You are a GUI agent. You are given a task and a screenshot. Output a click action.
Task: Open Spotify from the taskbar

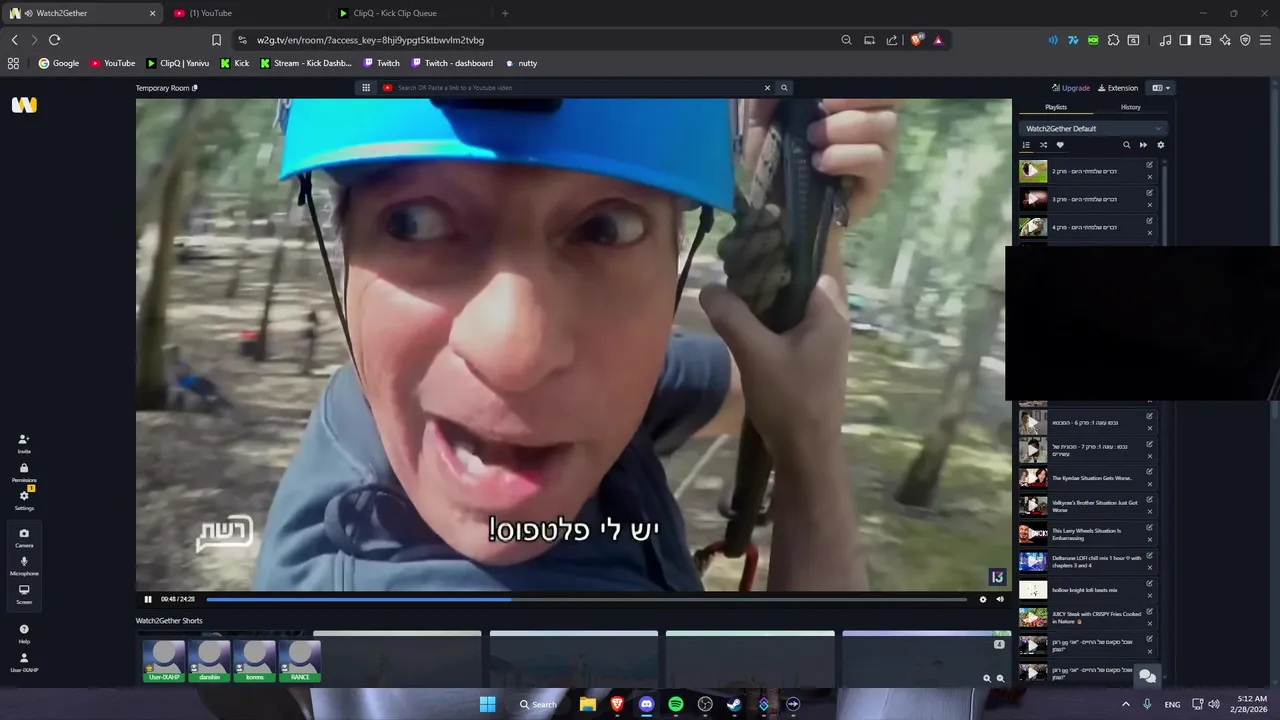(676, 704)
